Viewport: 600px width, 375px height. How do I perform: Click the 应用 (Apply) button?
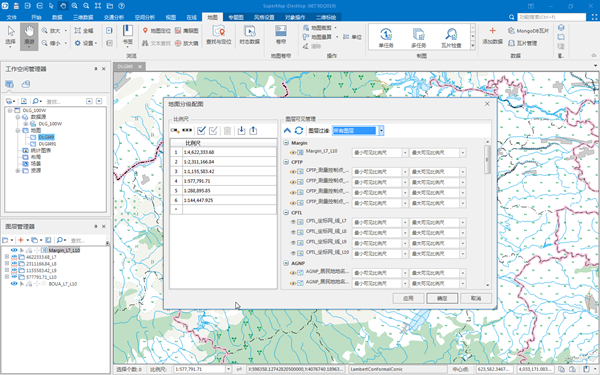click(x=408, y=298)
